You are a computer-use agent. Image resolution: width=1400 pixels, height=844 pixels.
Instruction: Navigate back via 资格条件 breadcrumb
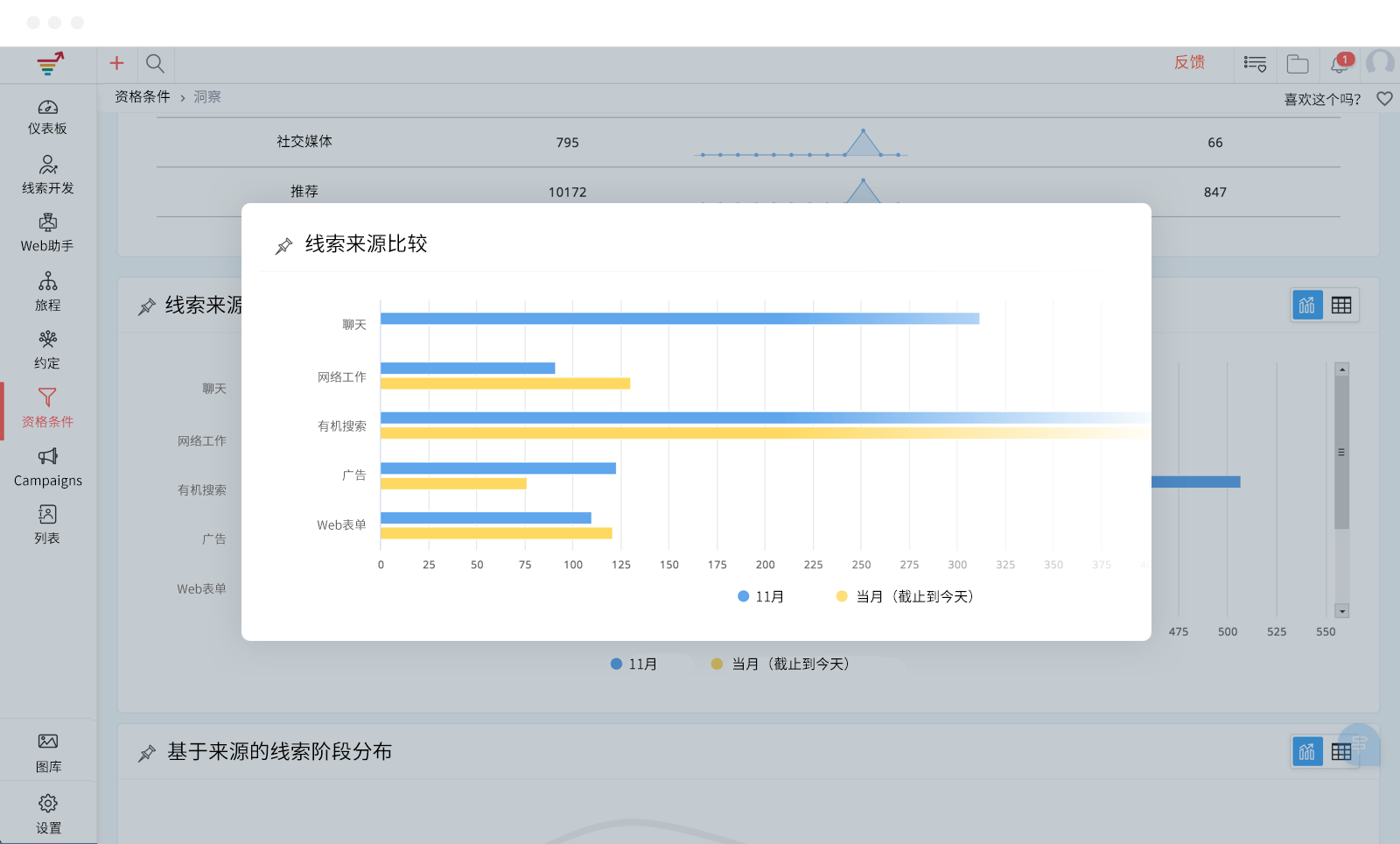click(142, 96)
